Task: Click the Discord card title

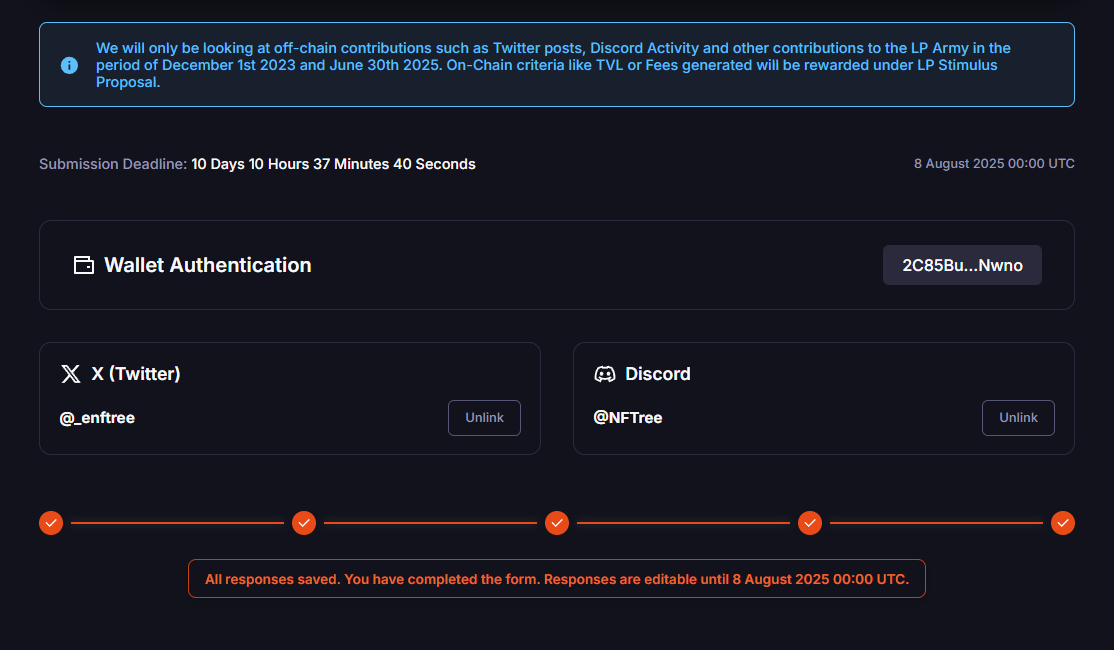Action: [658, 374]
